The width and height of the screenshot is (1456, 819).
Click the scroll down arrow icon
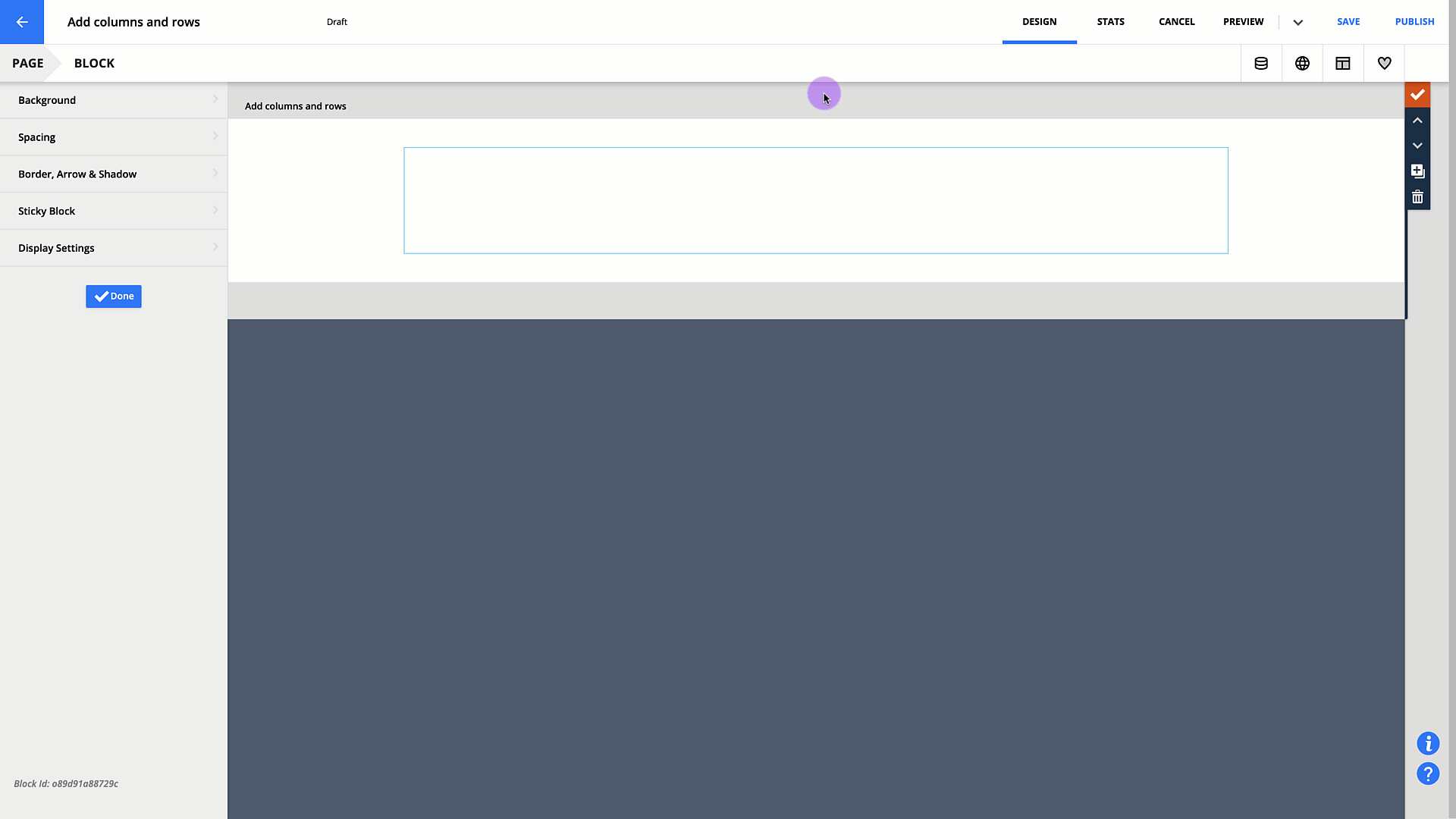(x=1418, y=145)
